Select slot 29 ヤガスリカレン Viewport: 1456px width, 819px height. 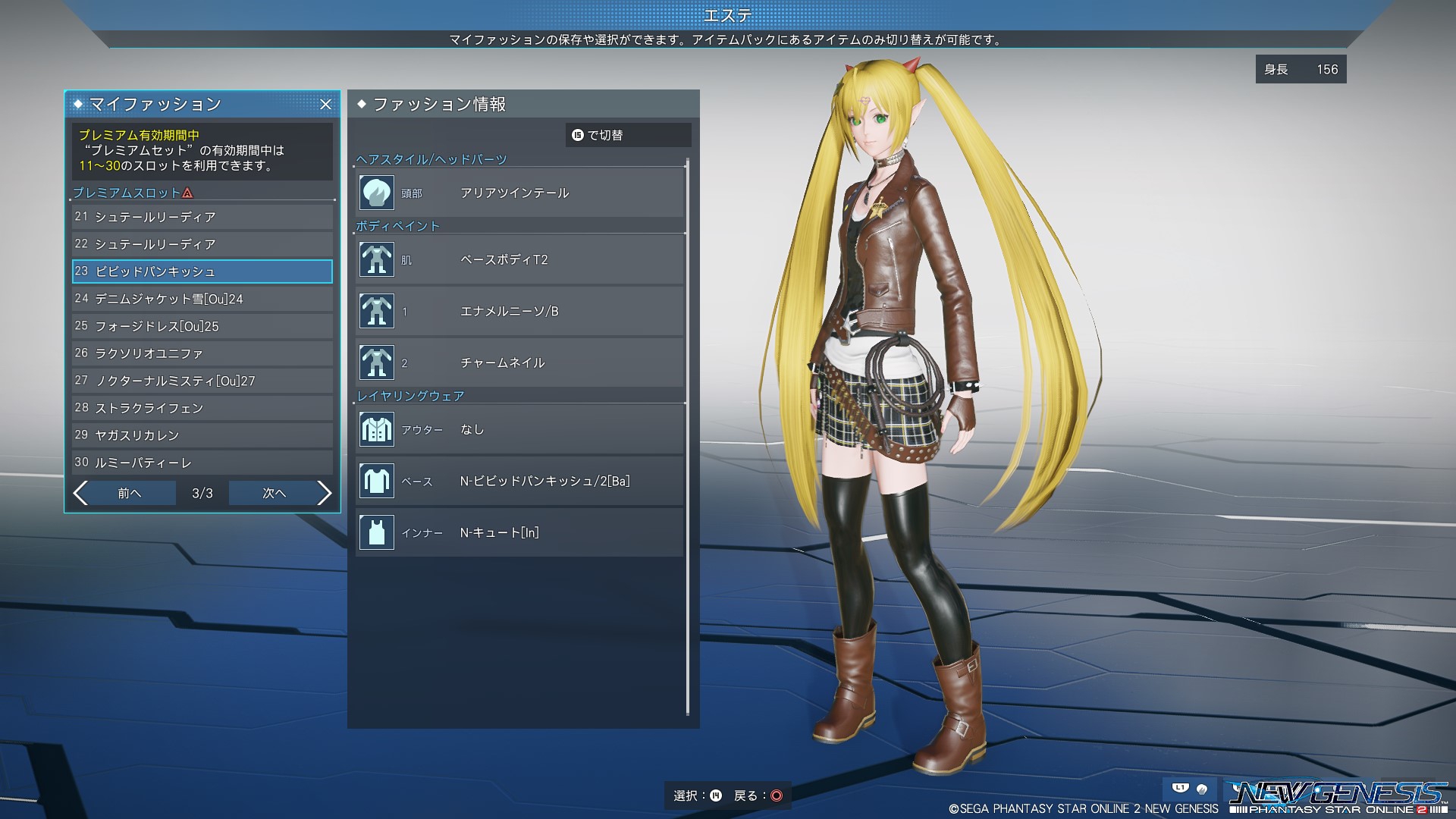(202, 435)
